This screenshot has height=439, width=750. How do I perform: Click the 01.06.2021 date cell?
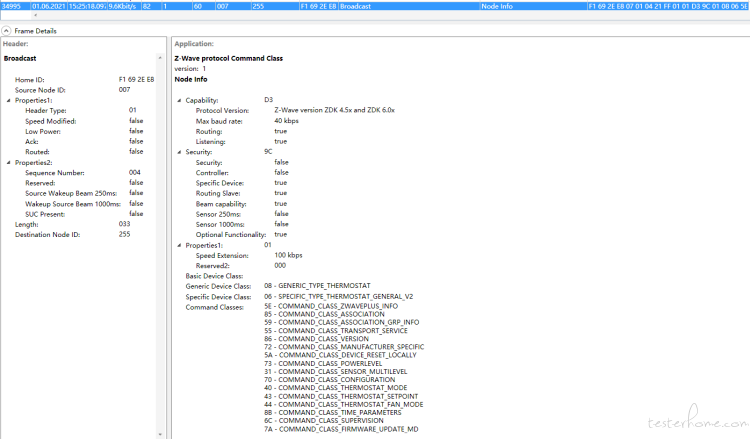49,6
